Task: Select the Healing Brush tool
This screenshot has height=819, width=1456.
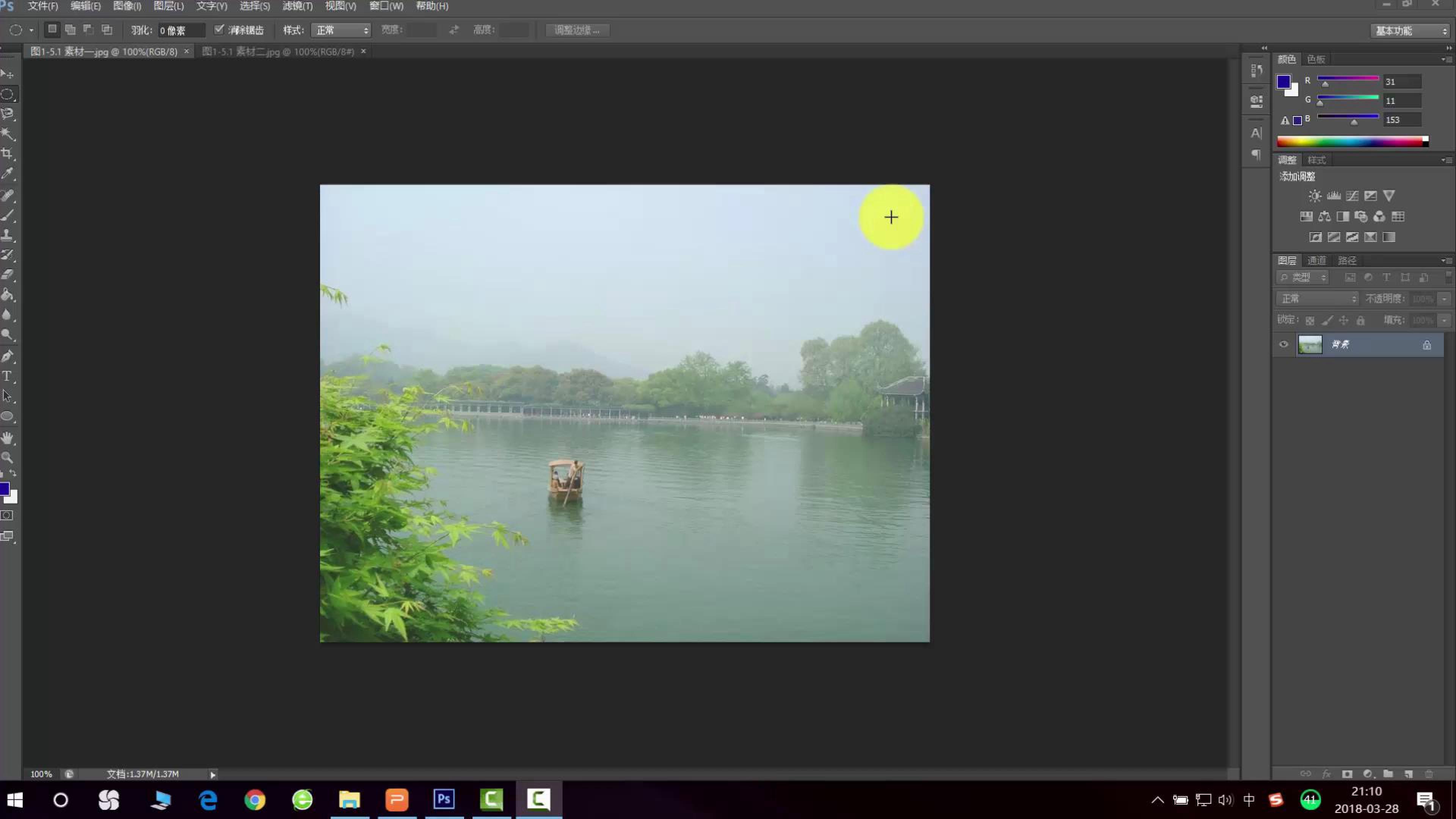Action: (7, 196)
